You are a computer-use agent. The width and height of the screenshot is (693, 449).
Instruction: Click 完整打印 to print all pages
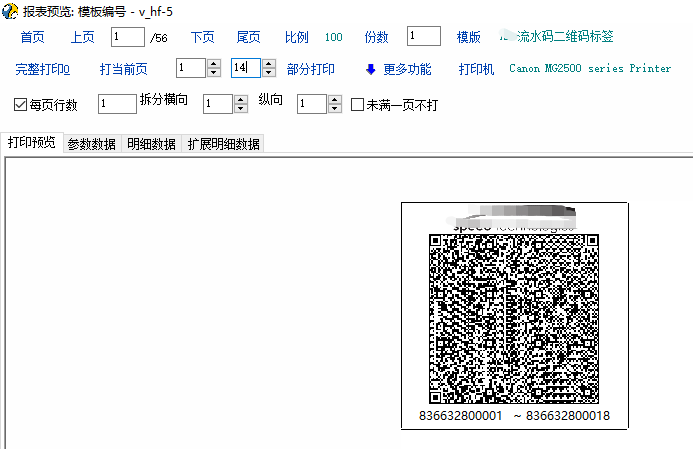[x=42, y=70]
